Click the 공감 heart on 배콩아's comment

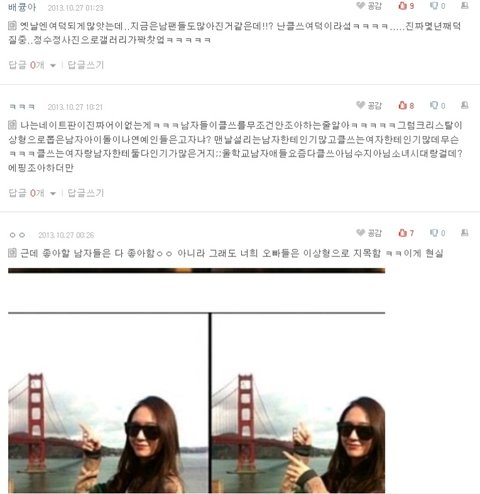[x=369, y=6]
